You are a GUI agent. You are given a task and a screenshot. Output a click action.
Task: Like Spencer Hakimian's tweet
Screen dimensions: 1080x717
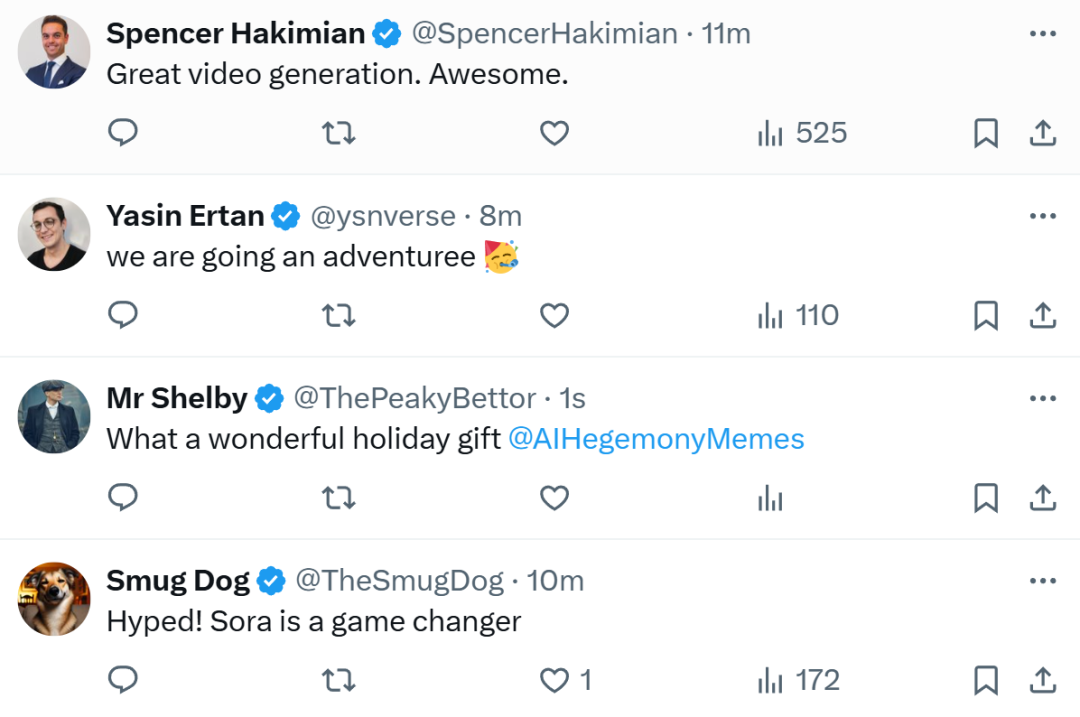pos(554,133)
